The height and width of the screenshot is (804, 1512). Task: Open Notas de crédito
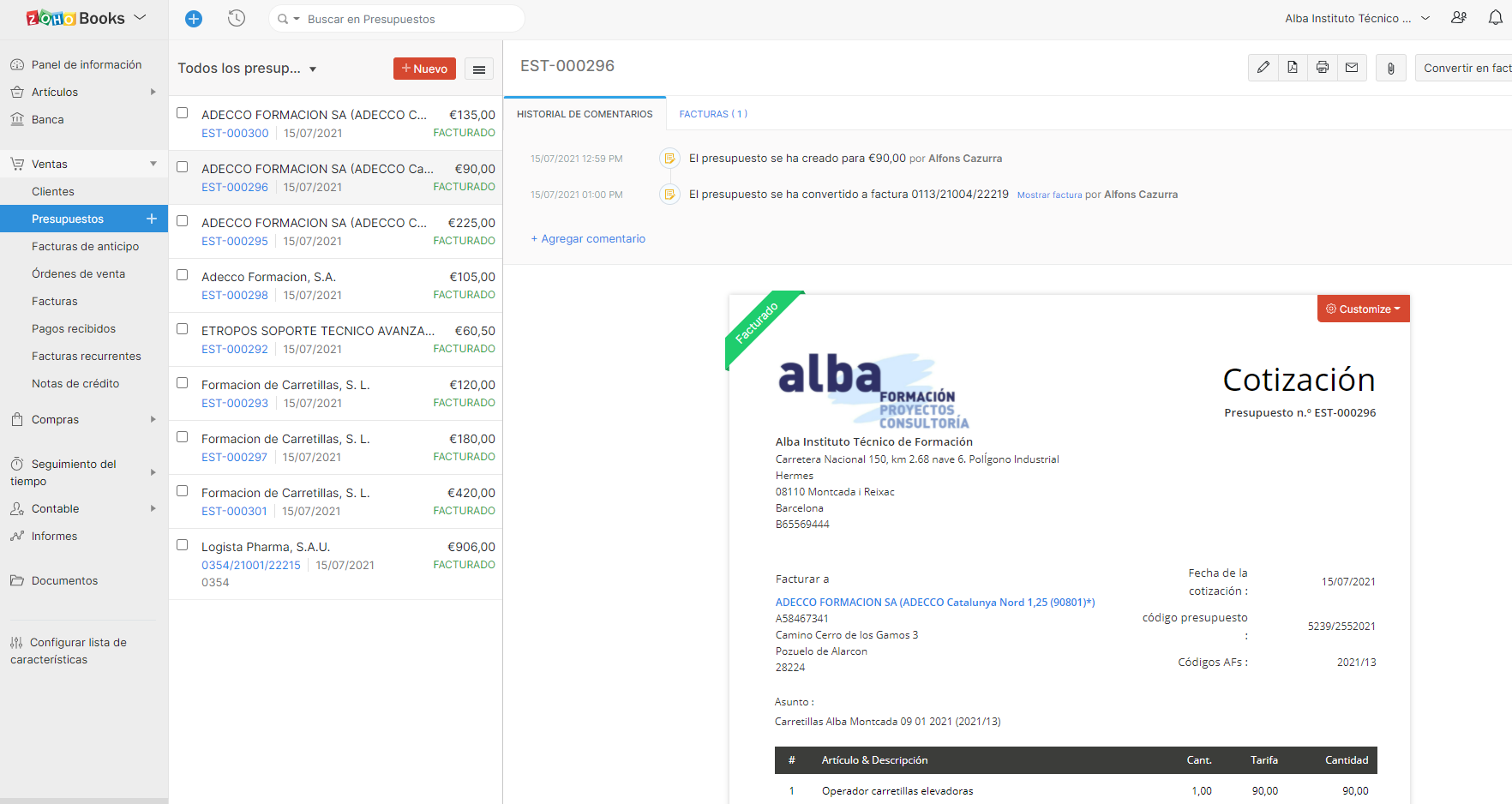[x=75, y=383]
